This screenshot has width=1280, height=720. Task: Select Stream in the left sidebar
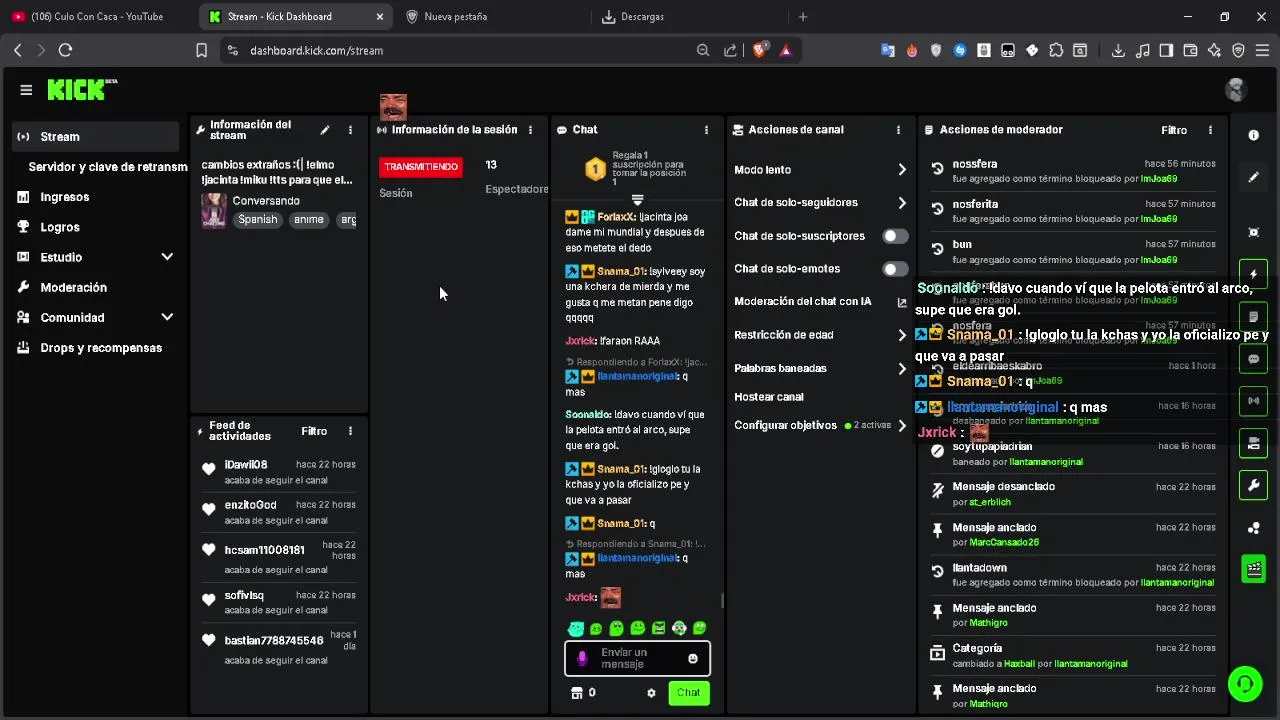pyautogui.click(x=96, y=137)
